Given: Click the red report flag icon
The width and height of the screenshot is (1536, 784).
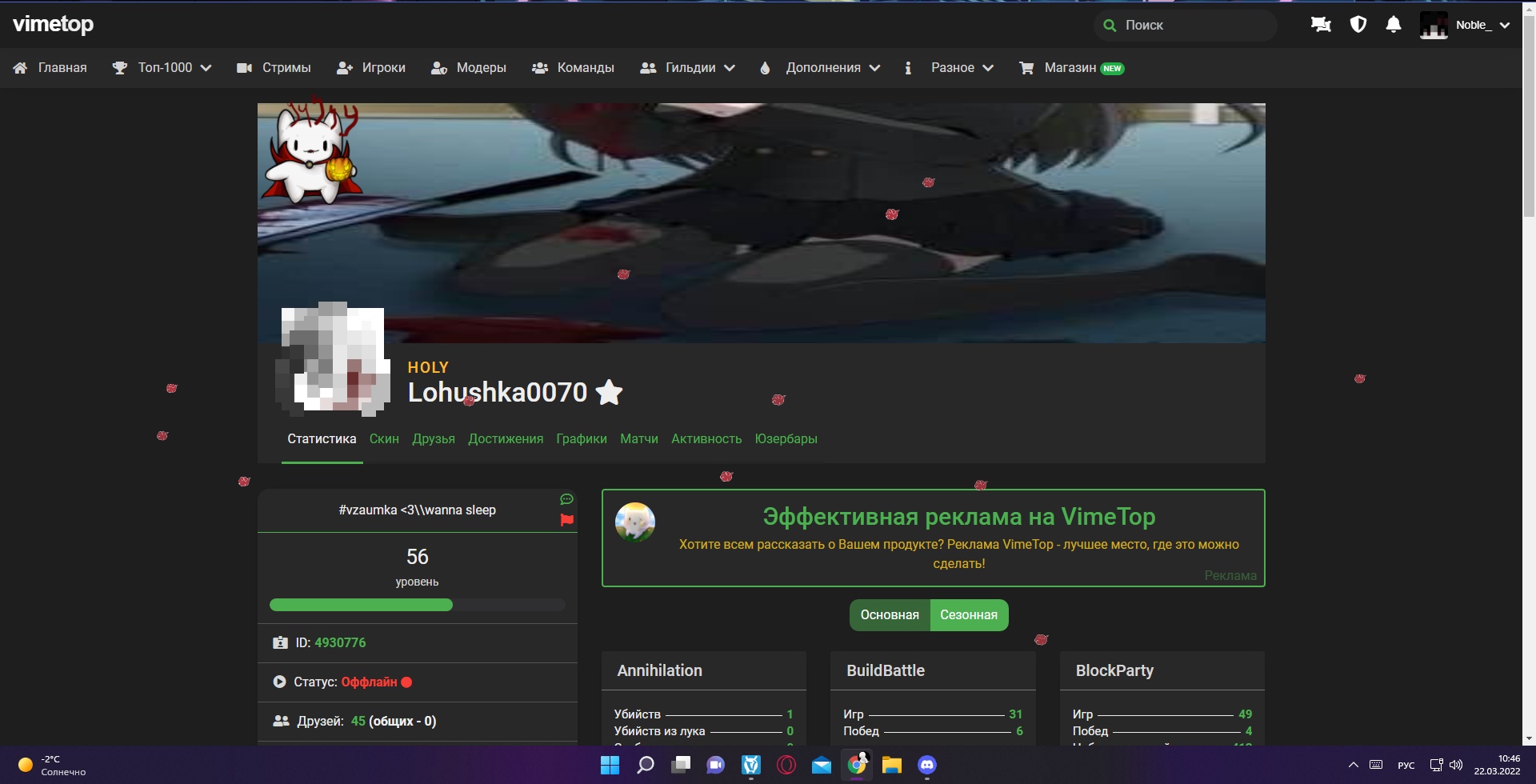Looking at the screenshot, I should coord(567,520).
